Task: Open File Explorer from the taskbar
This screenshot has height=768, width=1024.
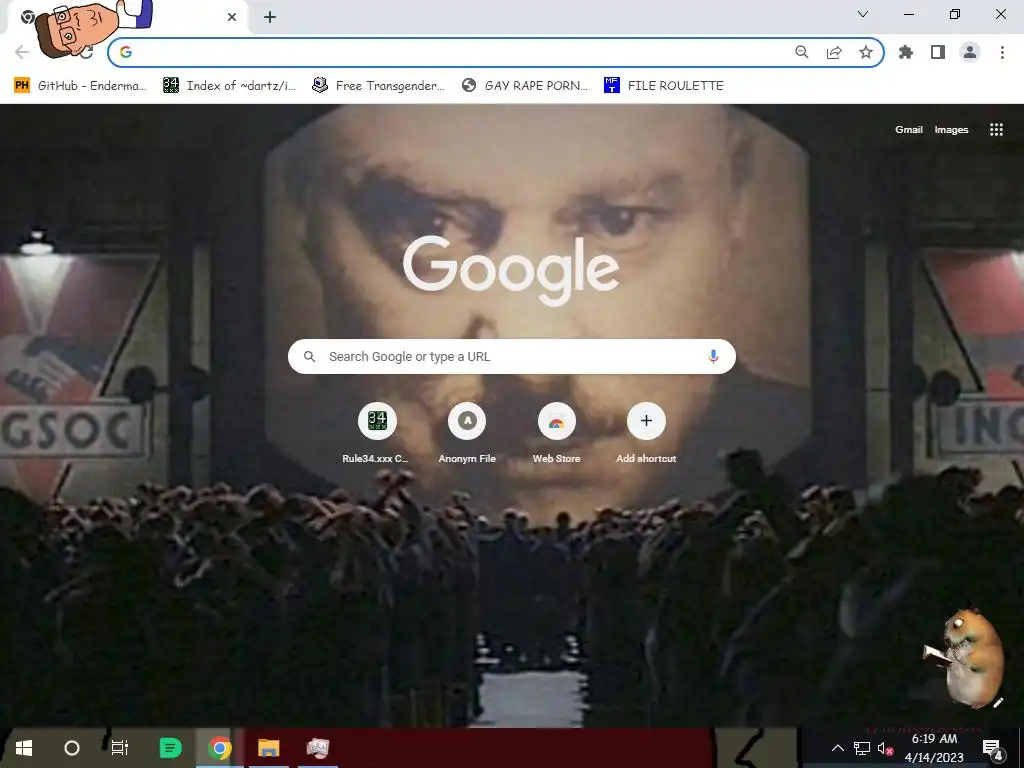Action: (x=268, y=748)
